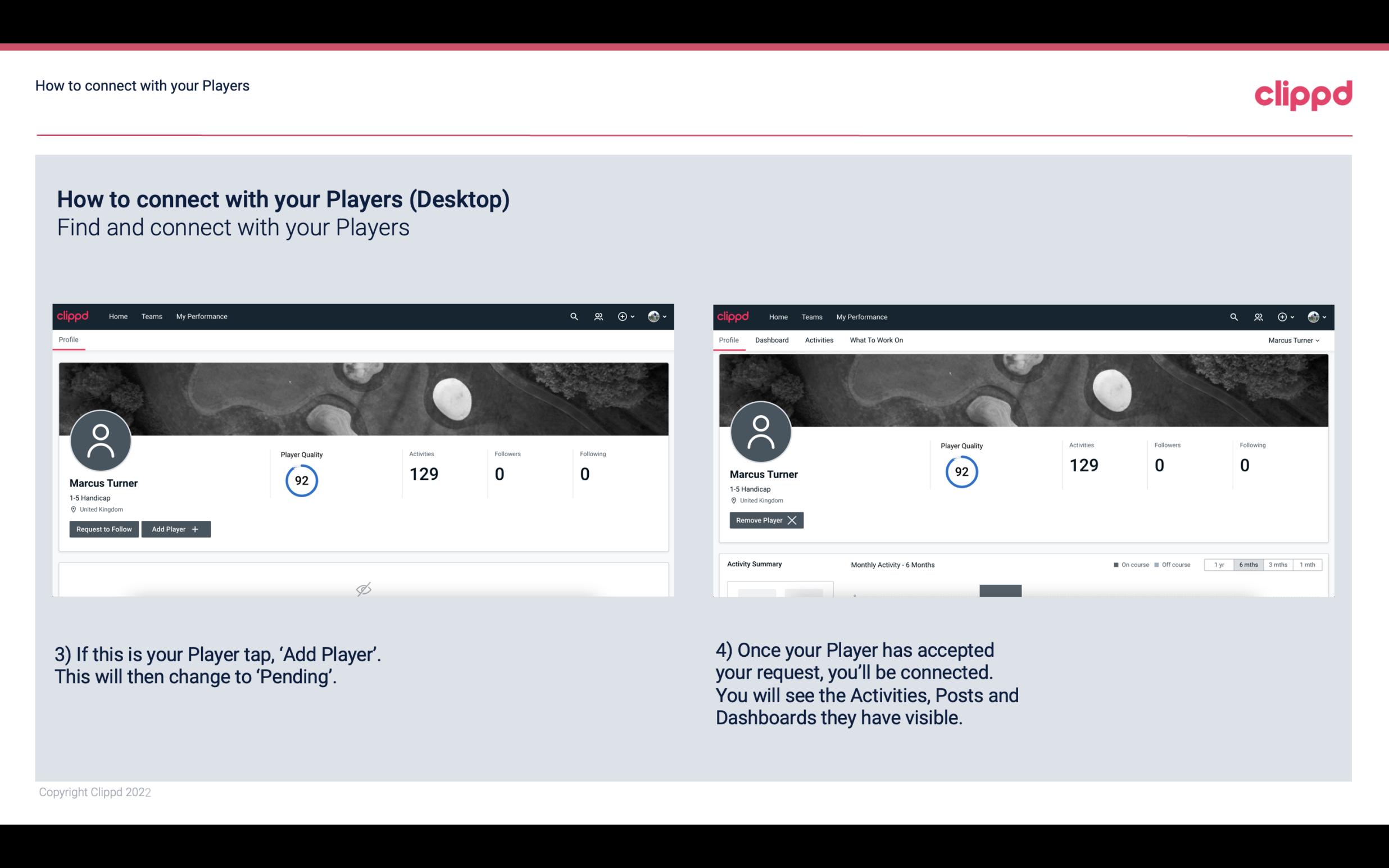Click the search icon in left navbar
This screenshot has width=1389, height=868.
[x=572, y=316]
